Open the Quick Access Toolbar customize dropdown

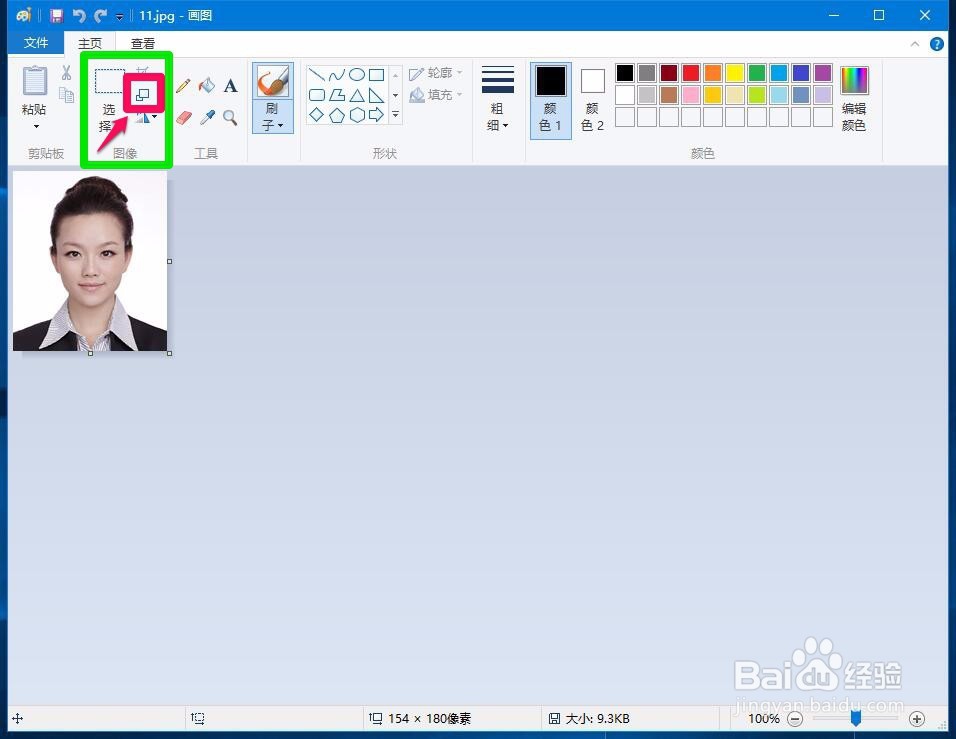(120, 16)
